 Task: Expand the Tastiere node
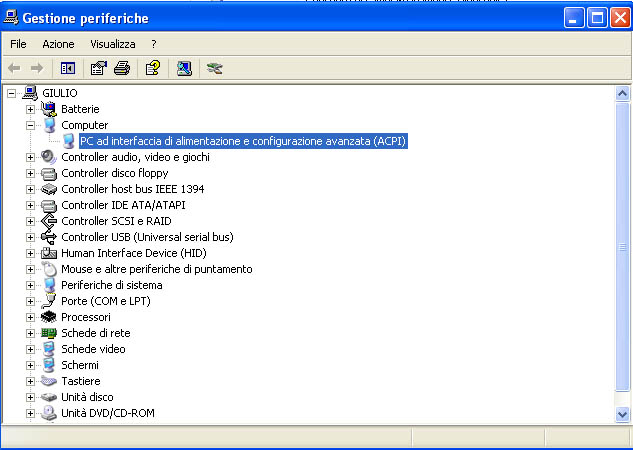pyautogui.click(x=30, y=381)
